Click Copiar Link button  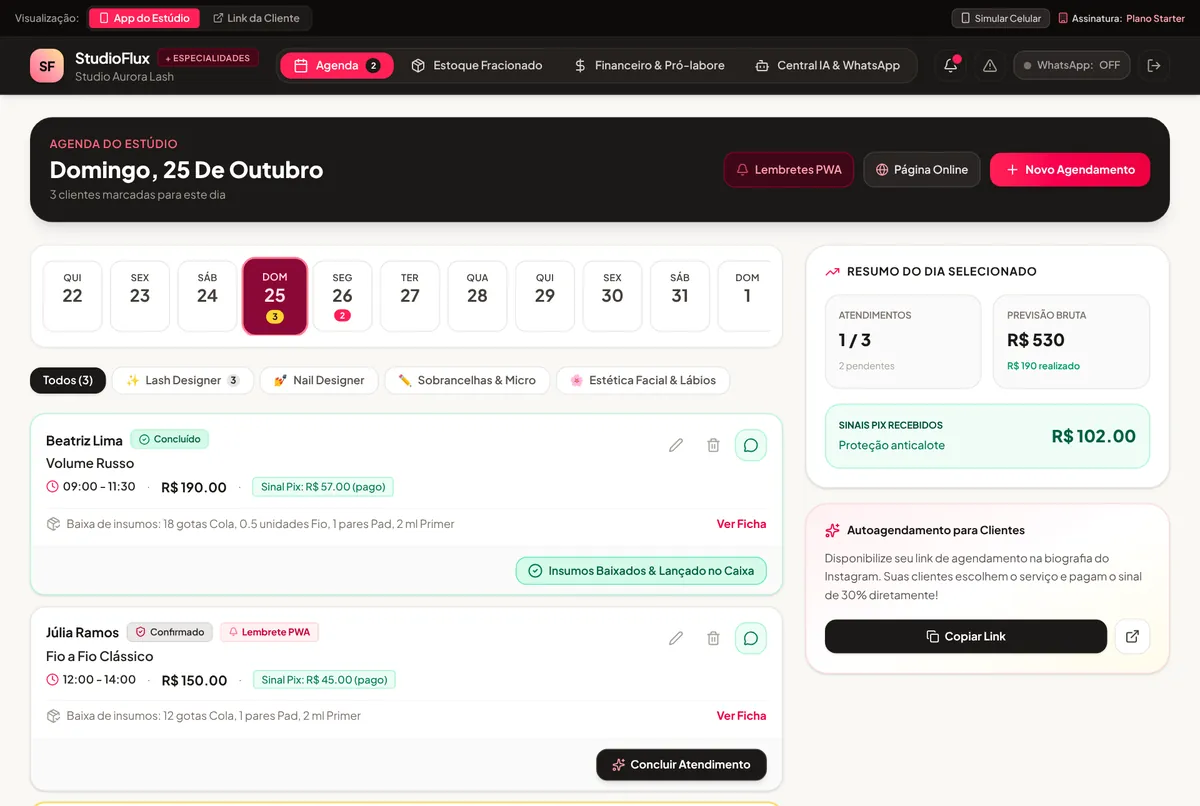966,636
